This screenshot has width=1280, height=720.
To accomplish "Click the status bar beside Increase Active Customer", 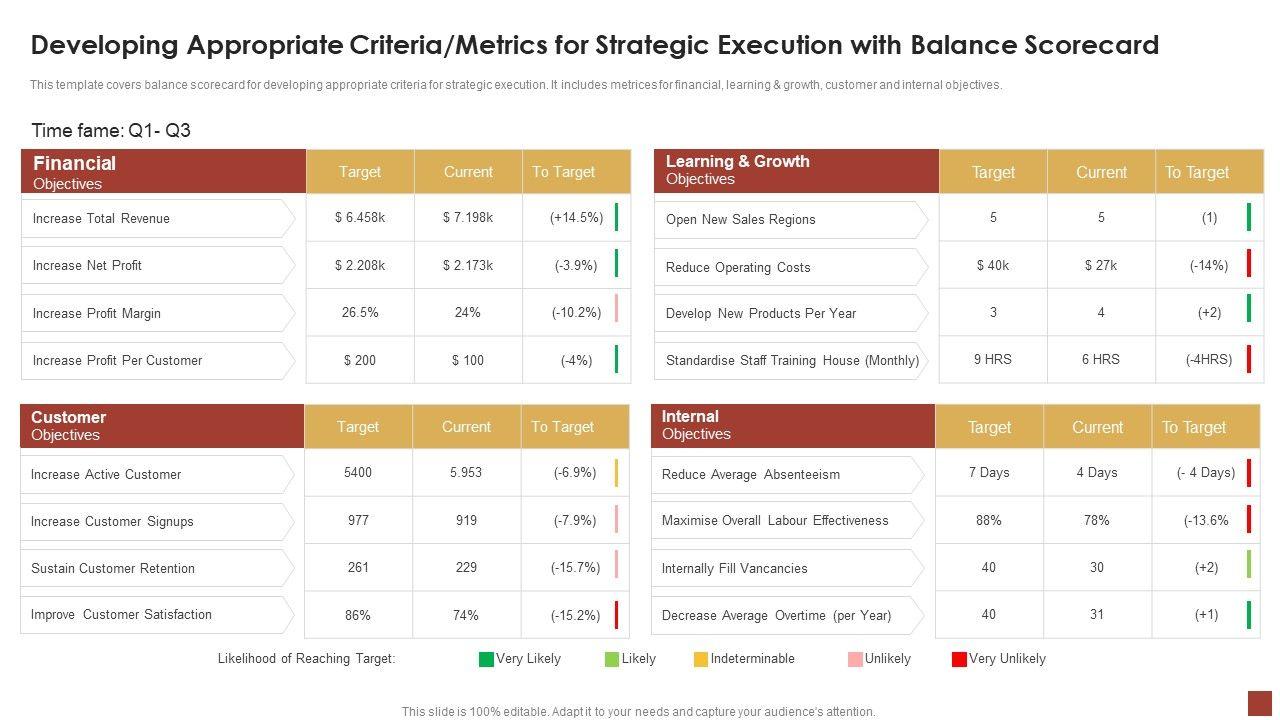I will click(x=616, y=473).
